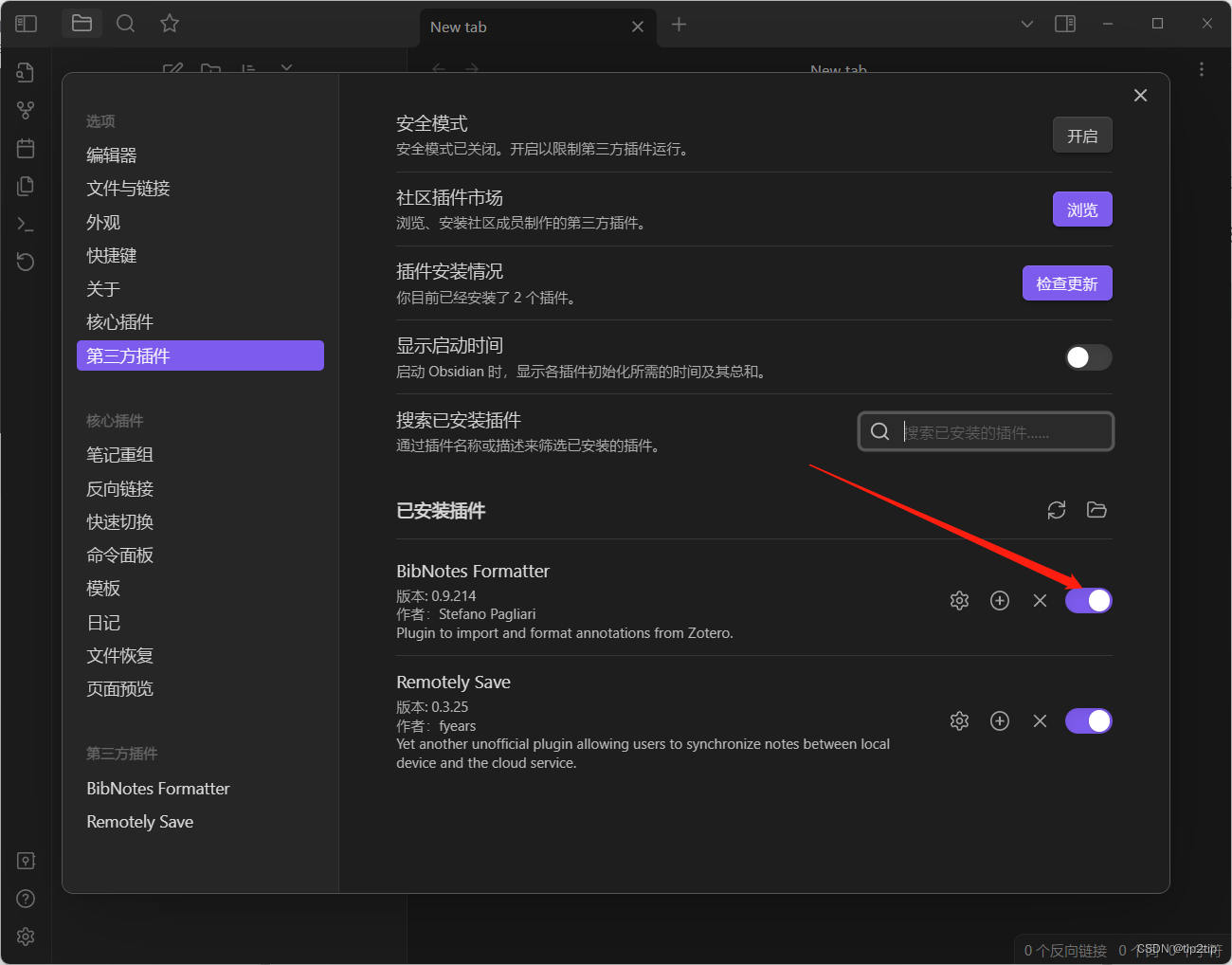Open BibNotes Formatter in settings sidebar
This screenshot has width=1232, height=965.
tap(200, 789)
